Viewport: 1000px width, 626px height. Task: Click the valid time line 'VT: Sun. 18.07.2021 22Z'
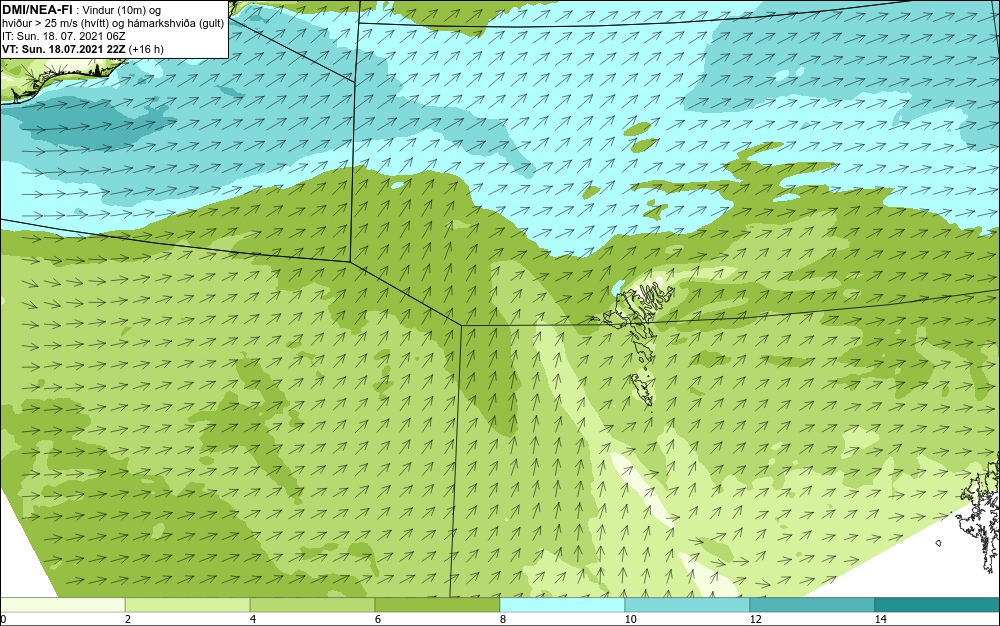pyautogui.click(x=64, y=49)
